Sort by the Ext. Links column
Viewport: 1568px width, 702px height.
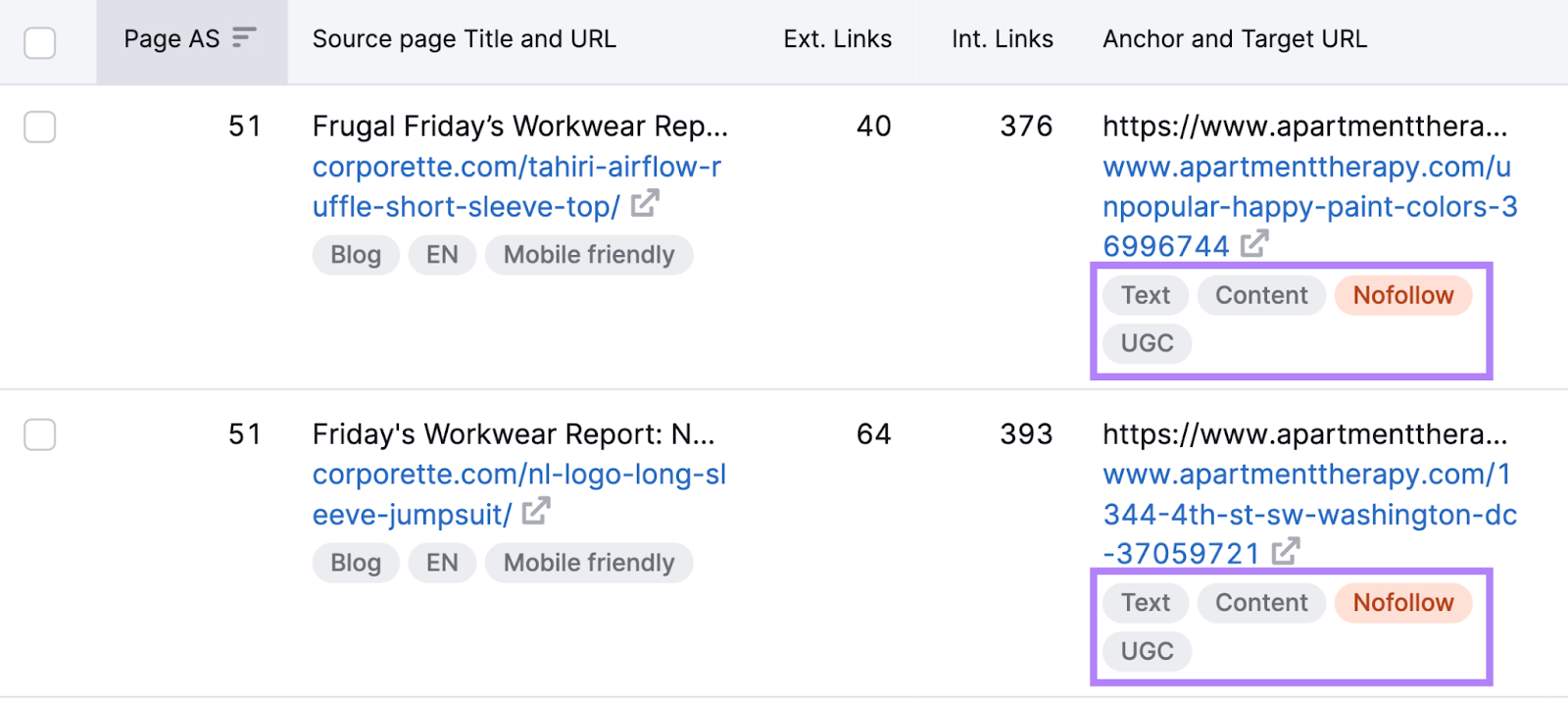[x=836, y=38]
